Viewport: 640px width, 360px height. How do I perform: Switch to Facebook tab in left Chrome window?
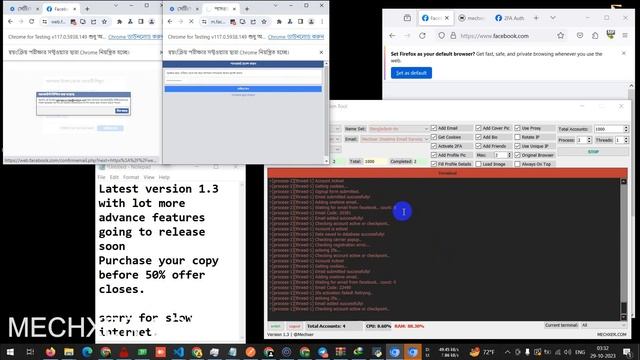61,9
